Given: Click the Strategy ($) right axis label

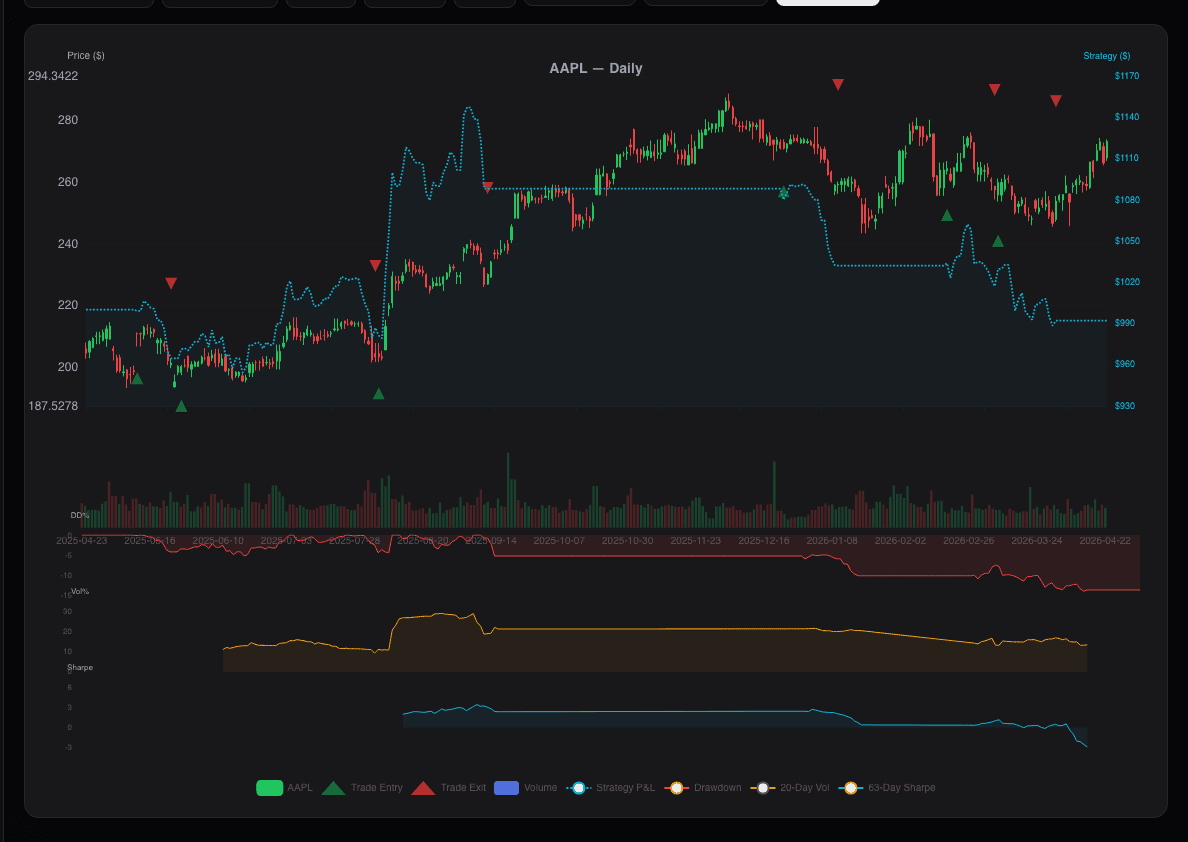Looking at the screenshot, I should tap(1107, 55).
